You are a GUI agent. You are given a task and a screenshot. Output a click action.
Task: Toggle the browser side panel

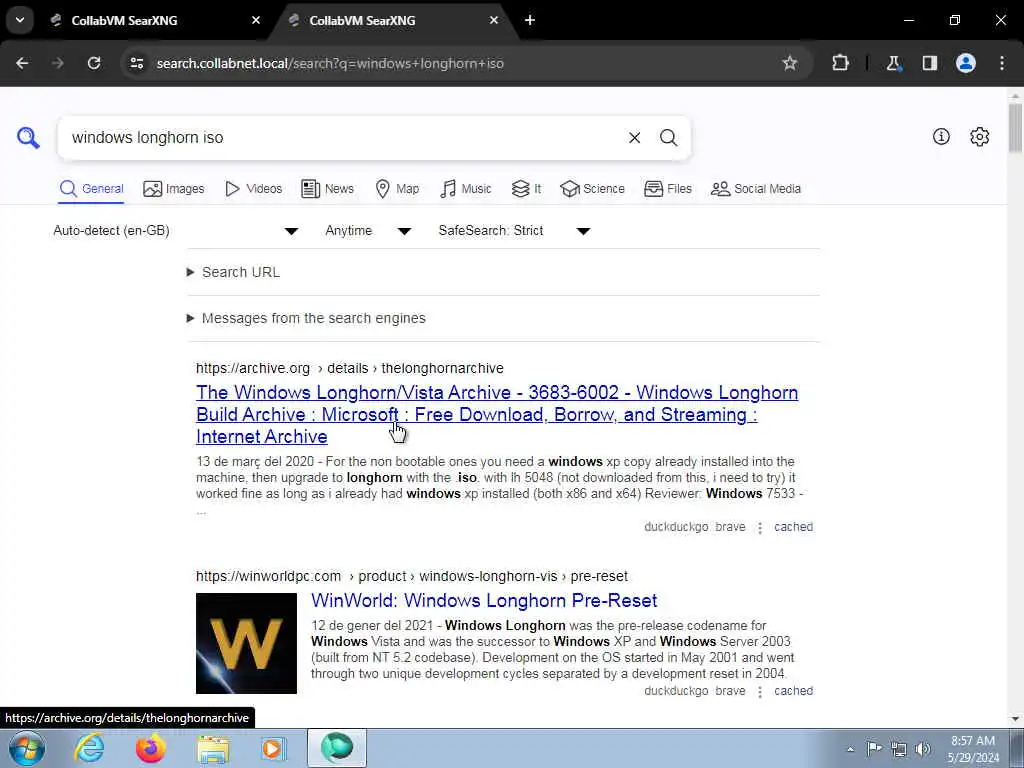point(930,63)
